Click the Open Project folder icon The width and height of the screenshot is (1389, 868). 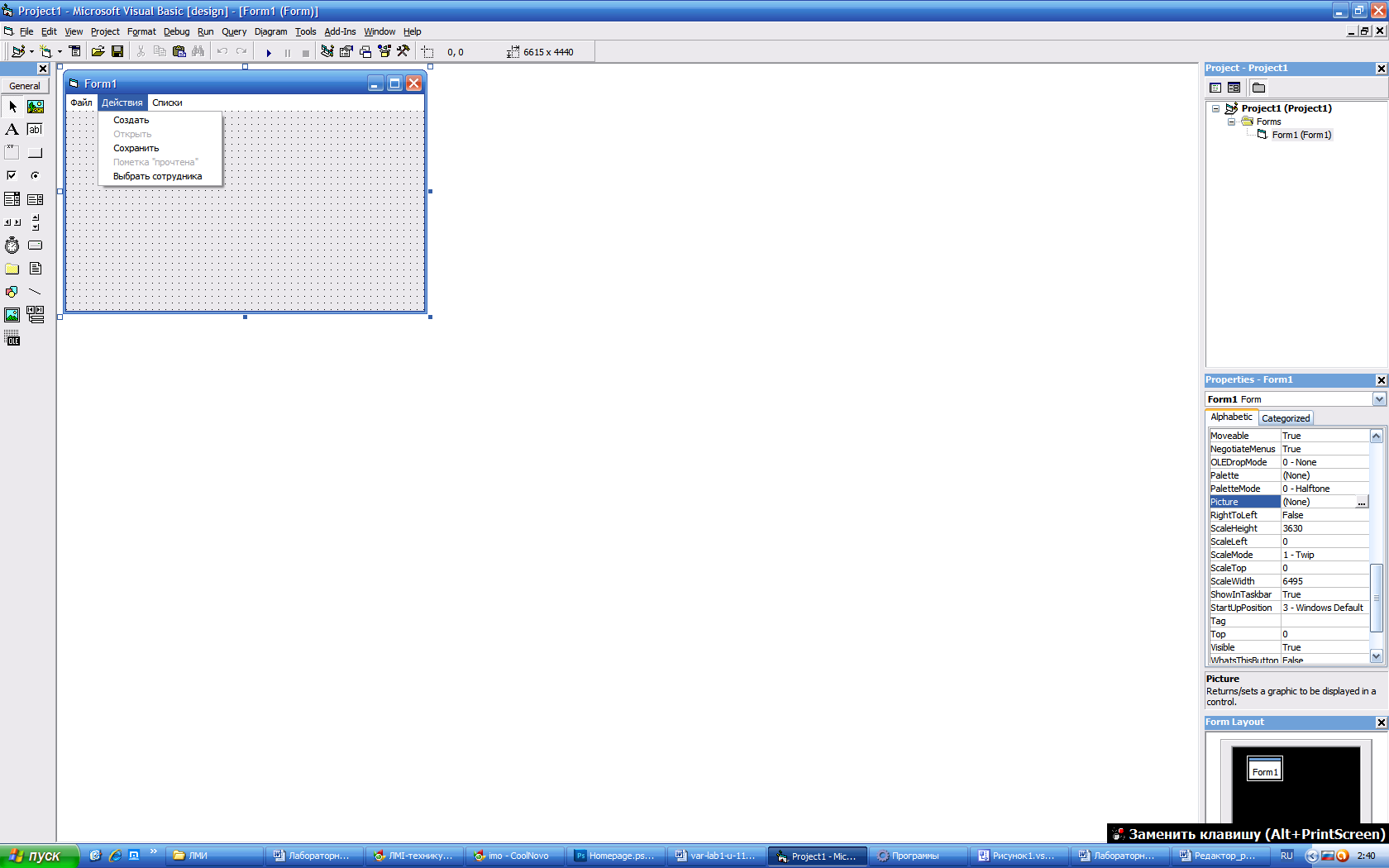[98, 51]
